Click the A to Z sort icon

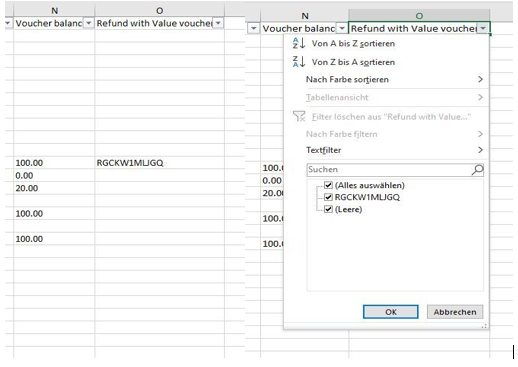click(299, 43)
